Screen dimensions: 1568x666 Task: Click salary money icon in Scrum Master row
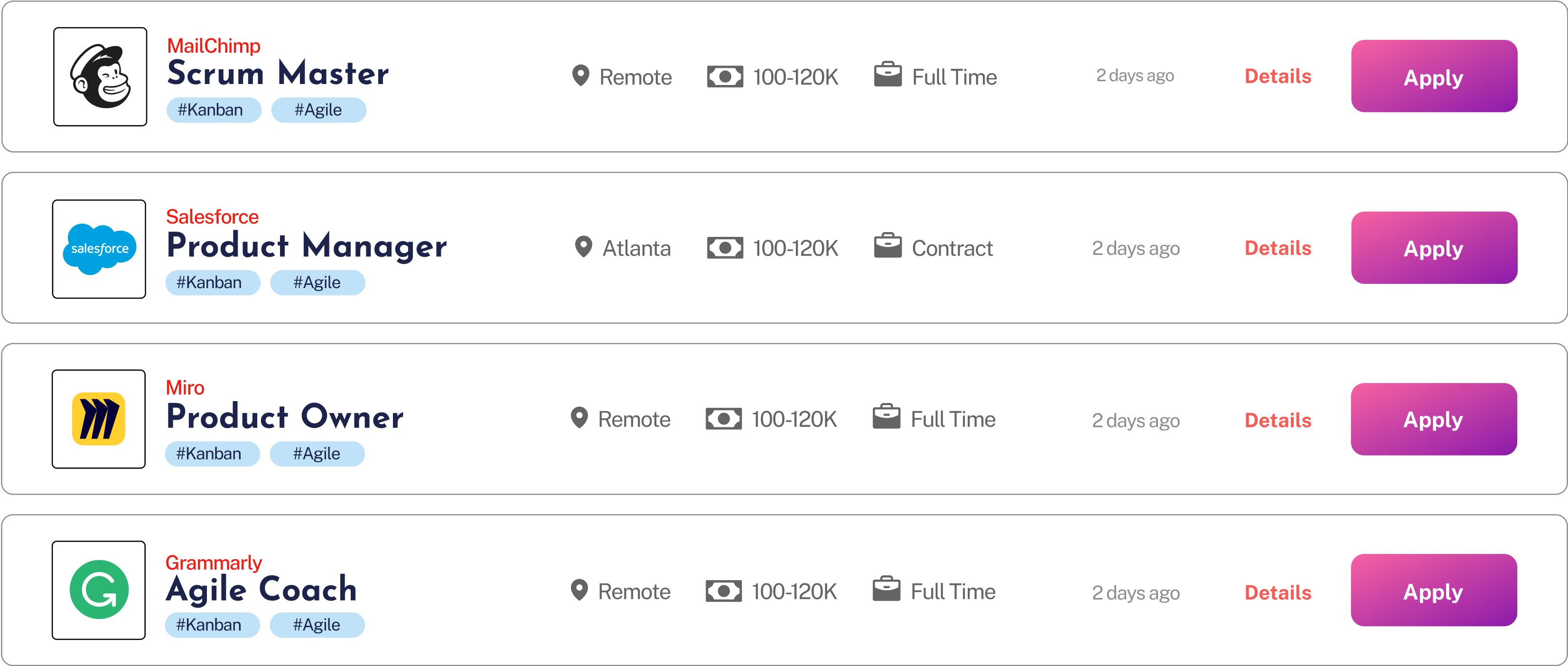724,77
